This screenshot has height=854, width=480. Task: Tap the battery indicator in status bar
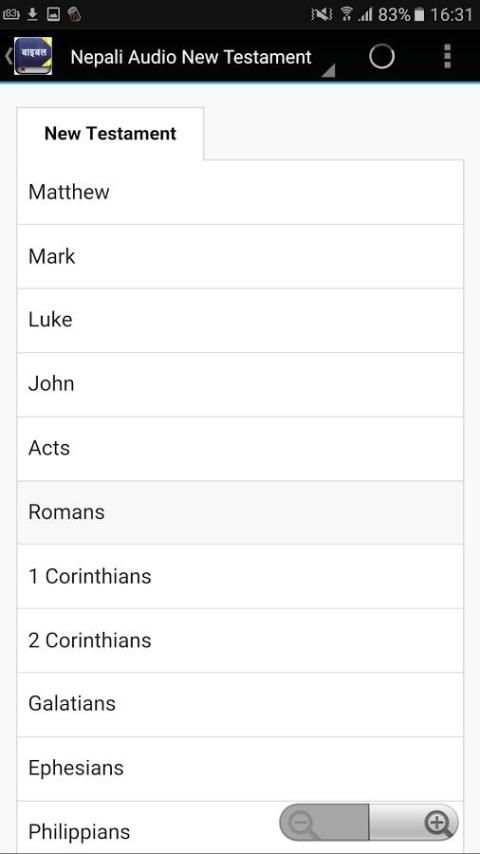click(418, 15)
